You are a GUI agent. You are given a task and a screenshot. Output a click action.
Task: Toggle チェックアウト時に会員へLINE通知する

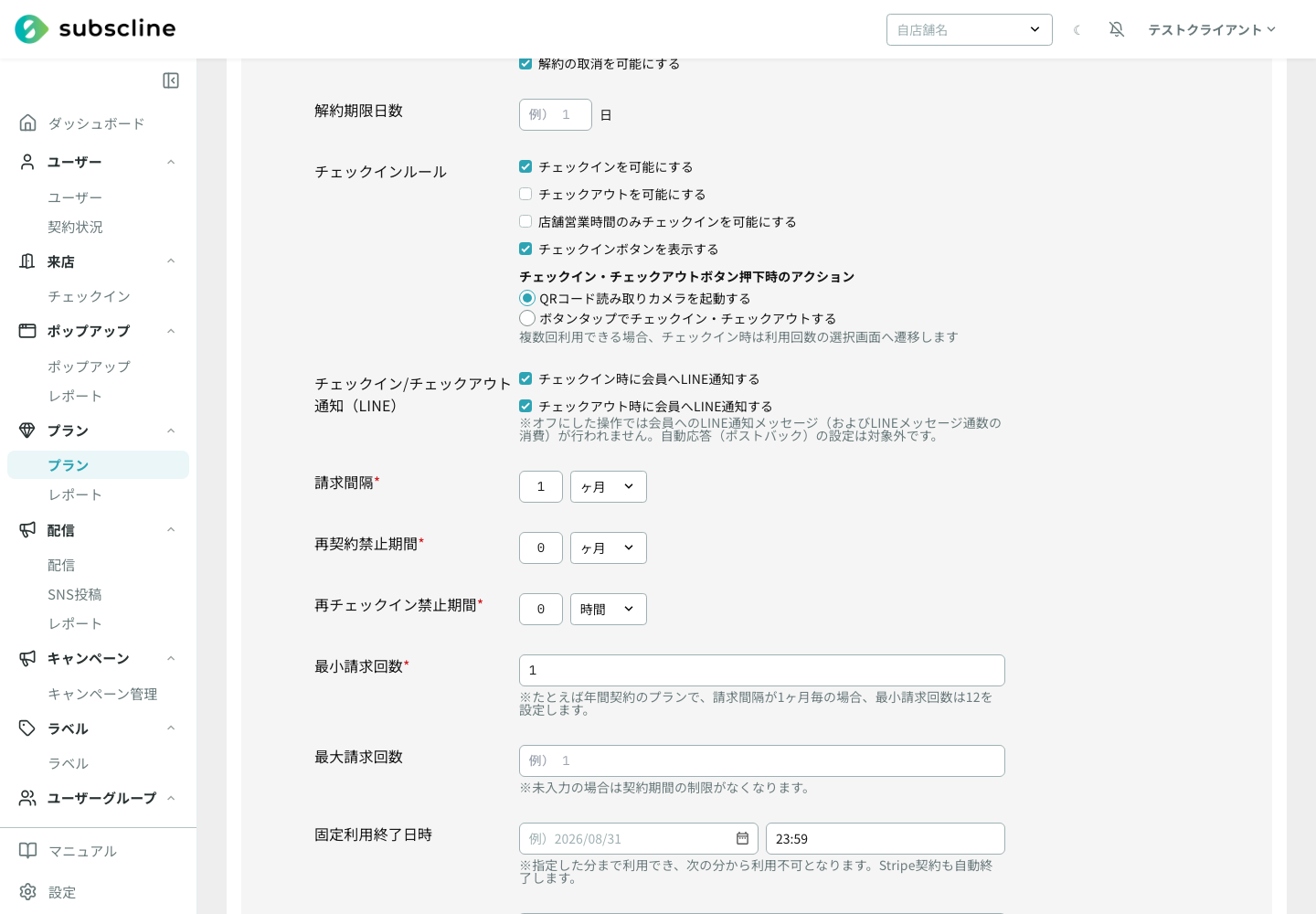525,406
